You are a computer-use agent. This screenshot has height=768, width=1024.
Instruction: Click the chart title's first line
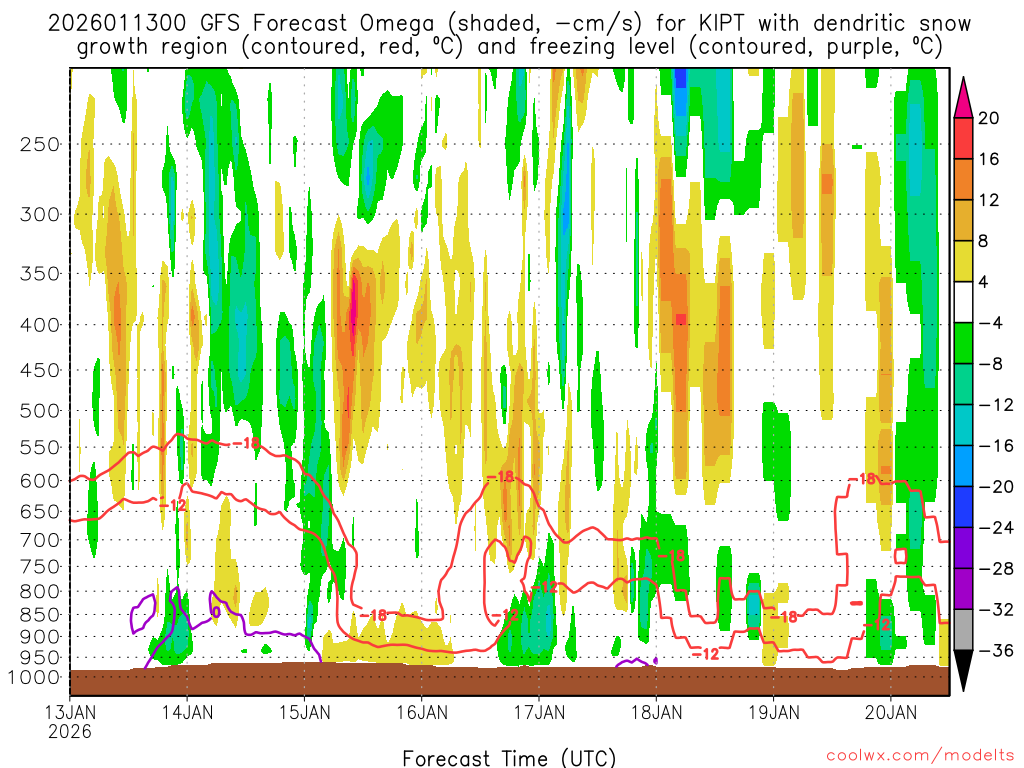coord(509,24)
